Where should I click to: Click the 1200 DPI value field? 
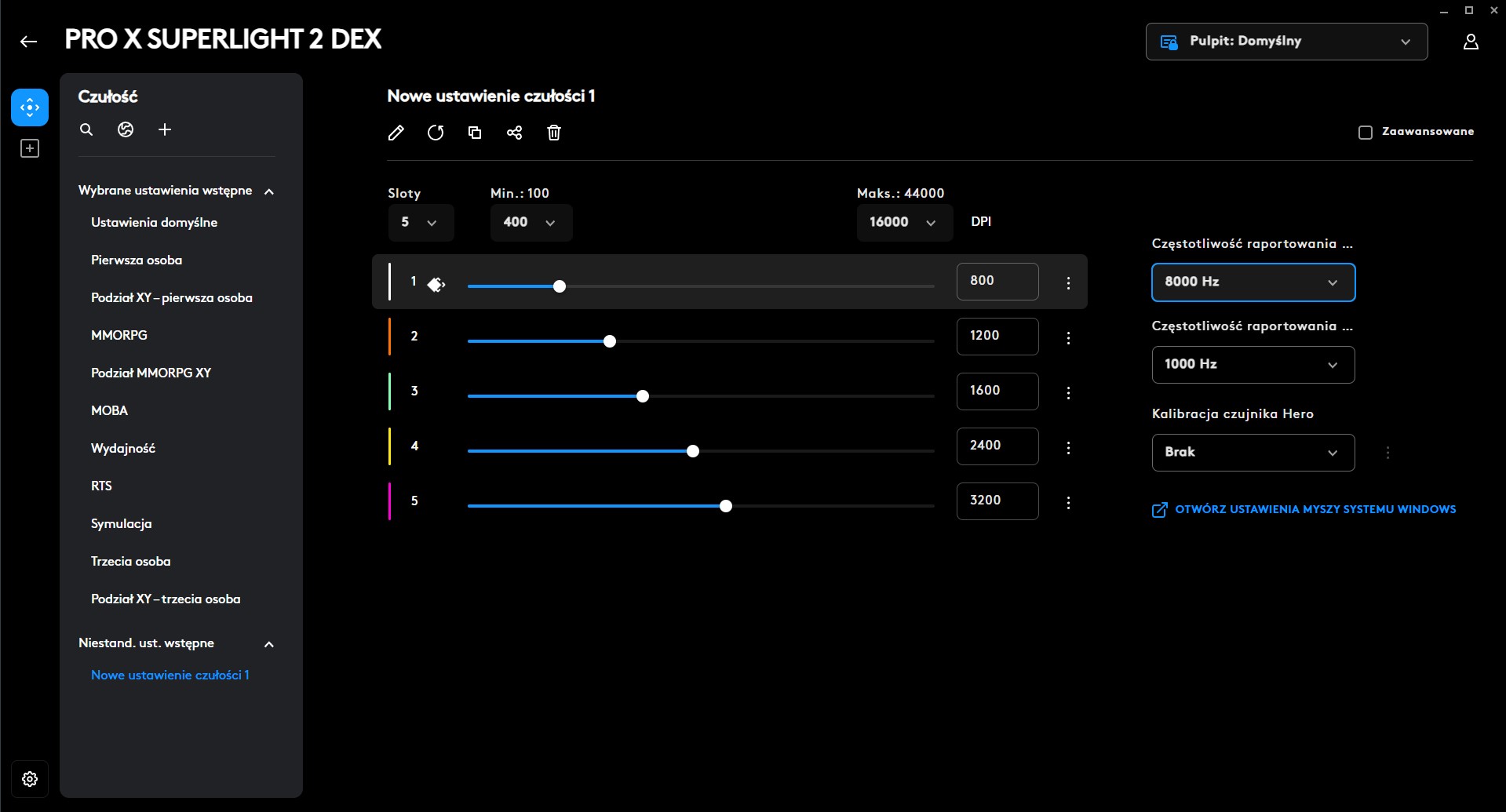click(x=997, y=337)
